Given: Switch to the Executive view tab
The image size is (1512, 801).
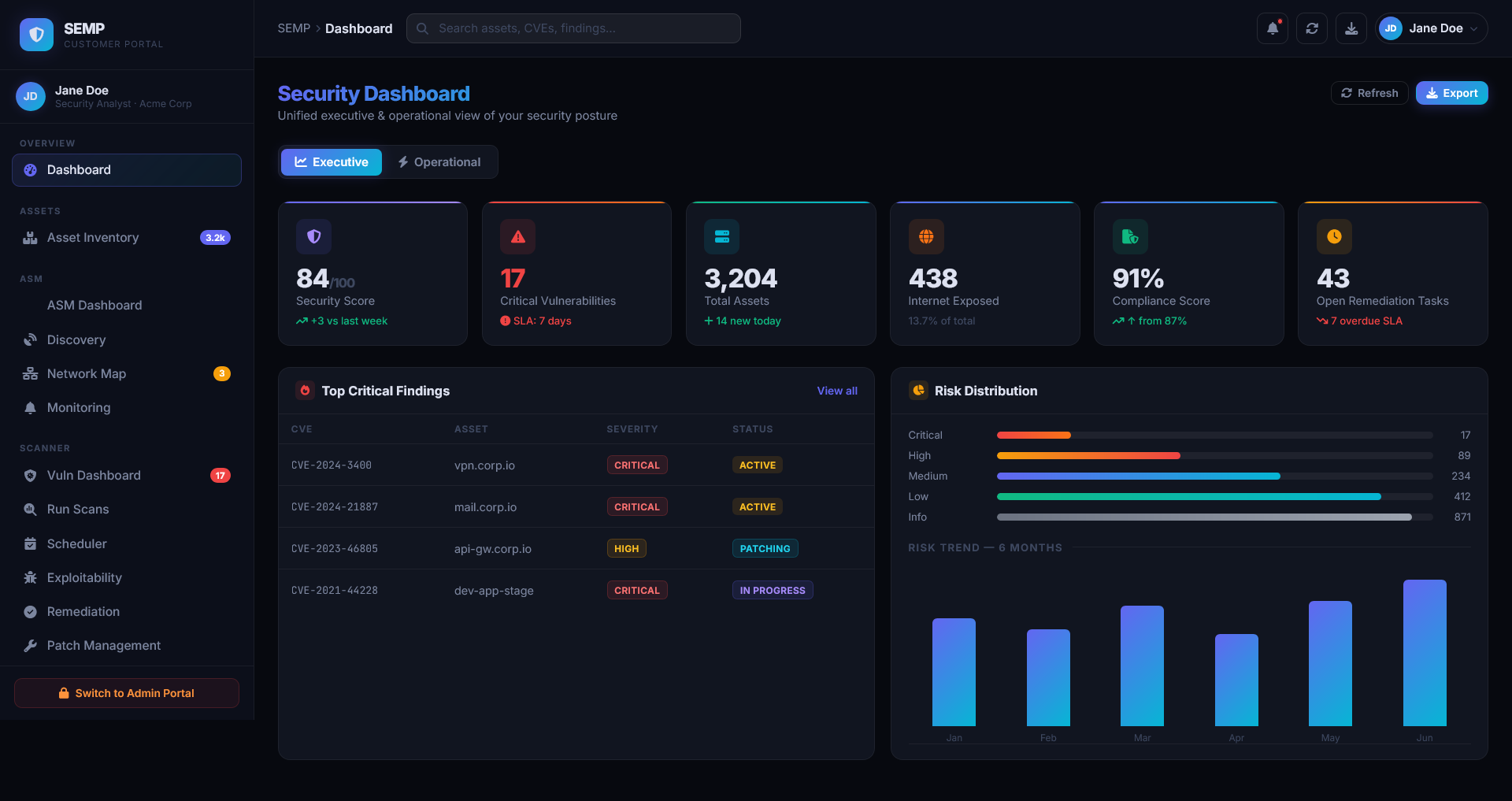Looking at the screenshot, I should click(332, 162).
